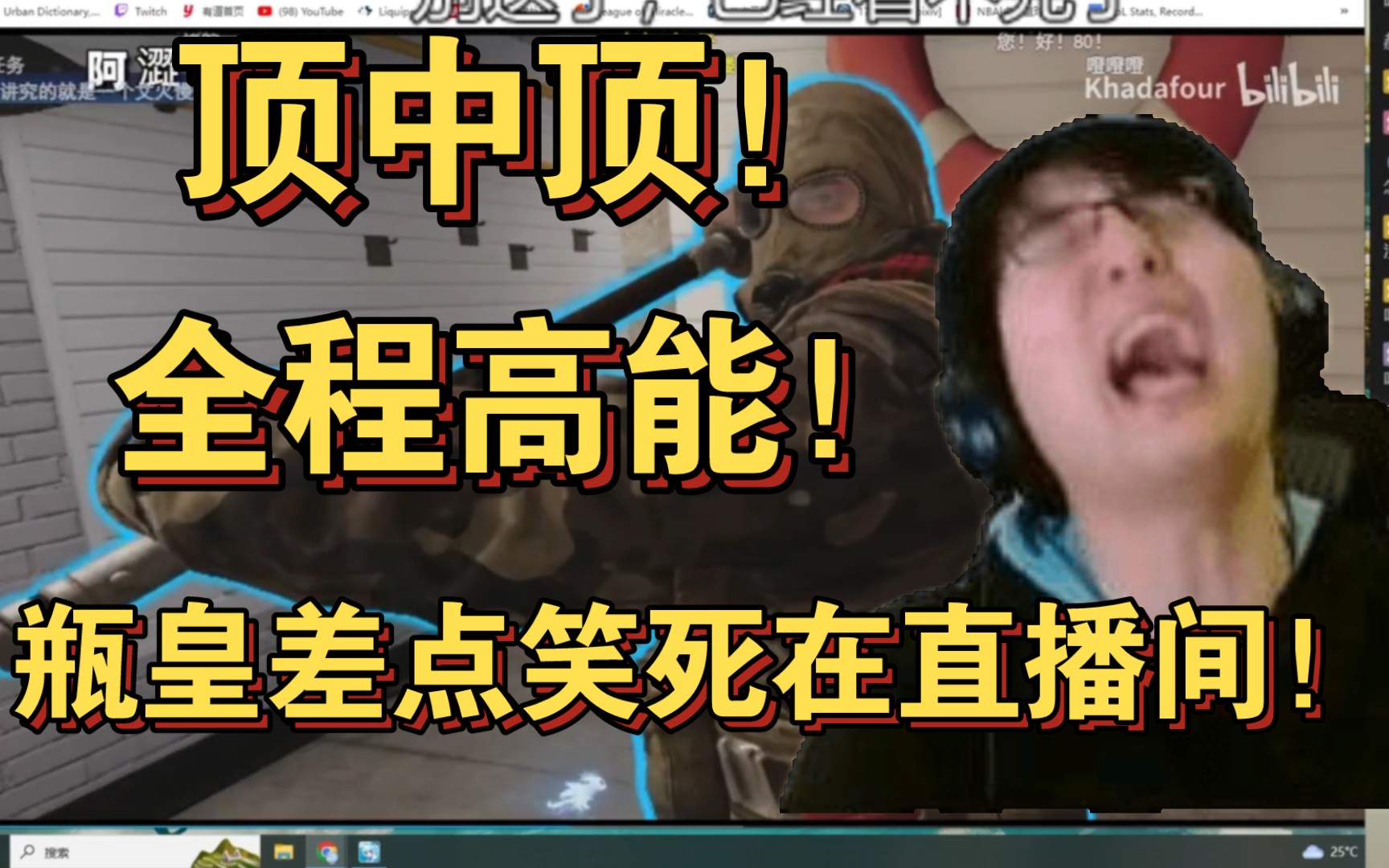Click the YouTube bookmark favicon

pyautogui.click(x=264, y=11)
